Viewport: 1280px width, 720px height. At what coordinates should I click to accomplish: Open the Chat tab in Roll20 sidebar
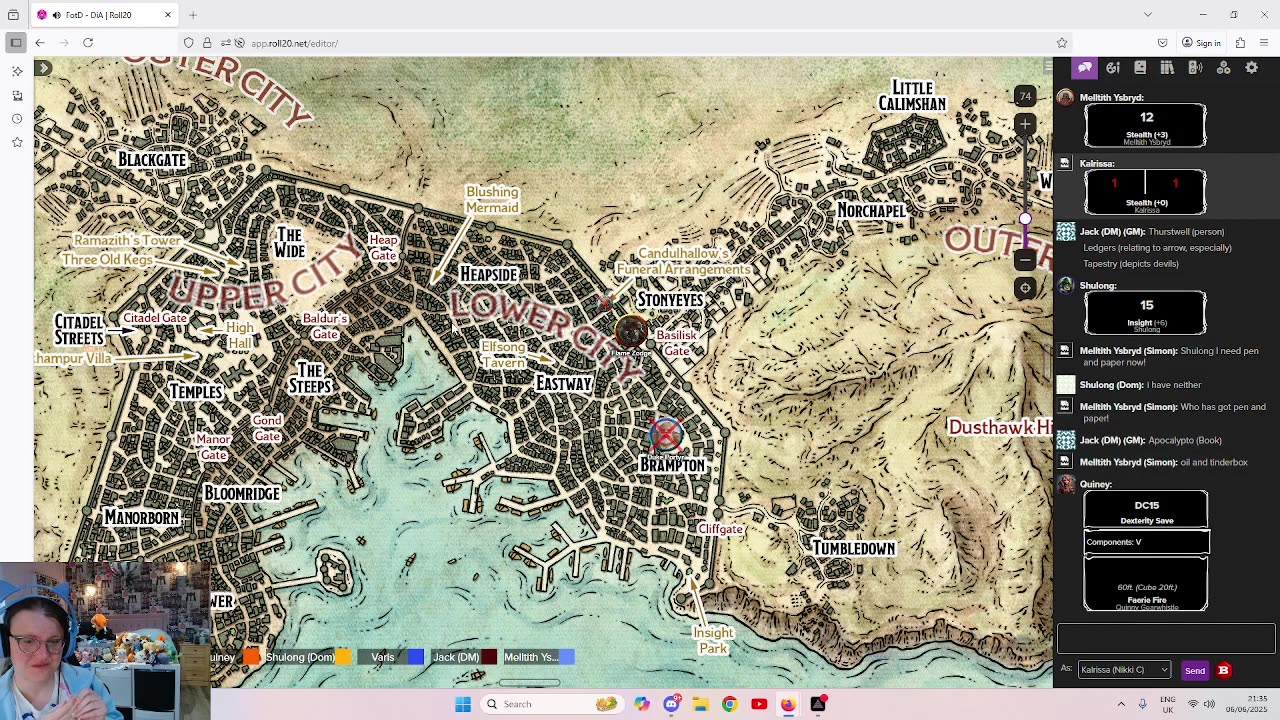click(x=1085, y=68)
